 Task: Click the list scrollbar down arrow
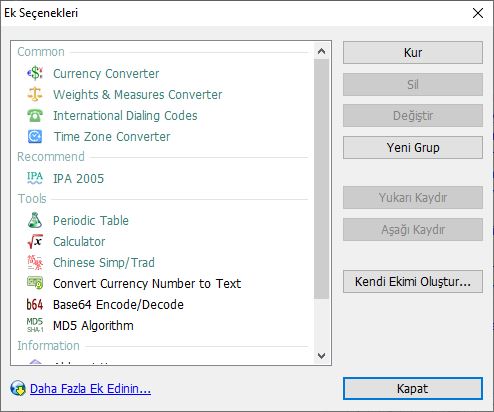tap(321, 356)
